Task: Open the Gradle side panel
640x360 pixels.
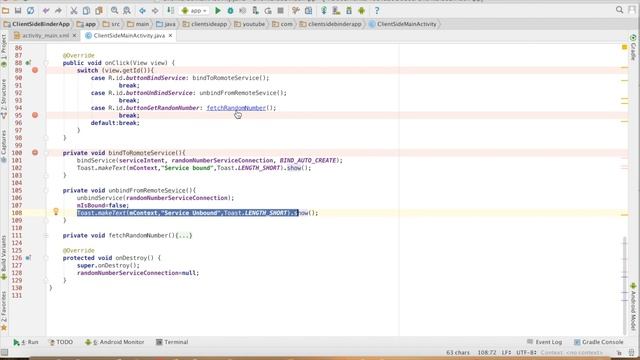Action: [x=633, y=47]
